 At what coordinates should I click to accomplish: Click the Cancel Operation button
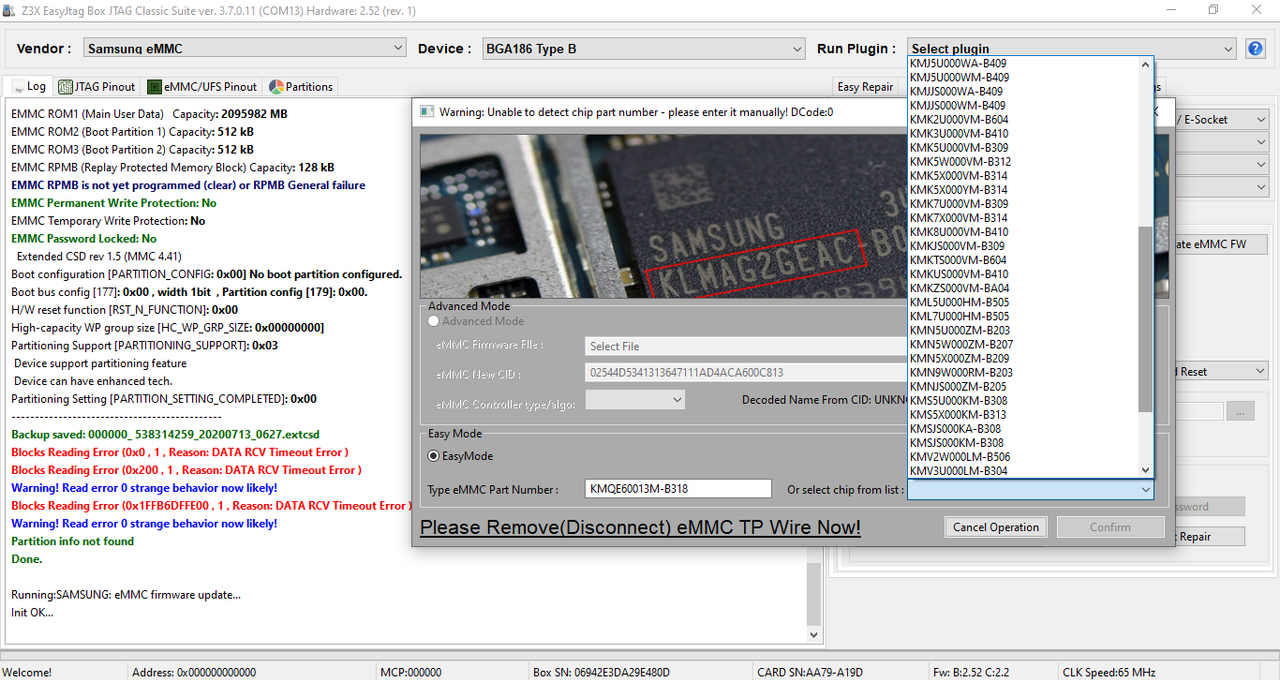point(996,527)
